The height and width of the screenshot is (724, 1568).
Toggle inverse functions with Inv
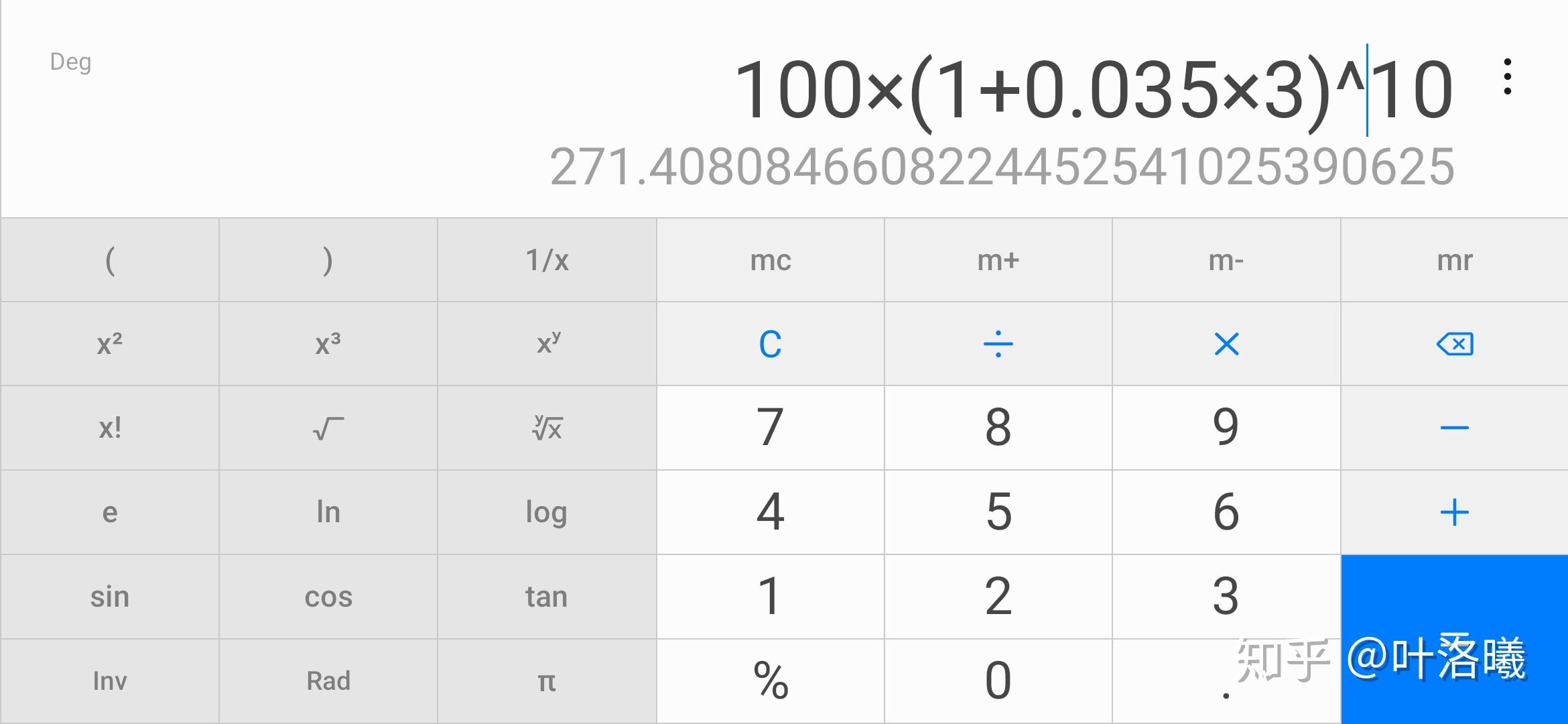[110, 681]
